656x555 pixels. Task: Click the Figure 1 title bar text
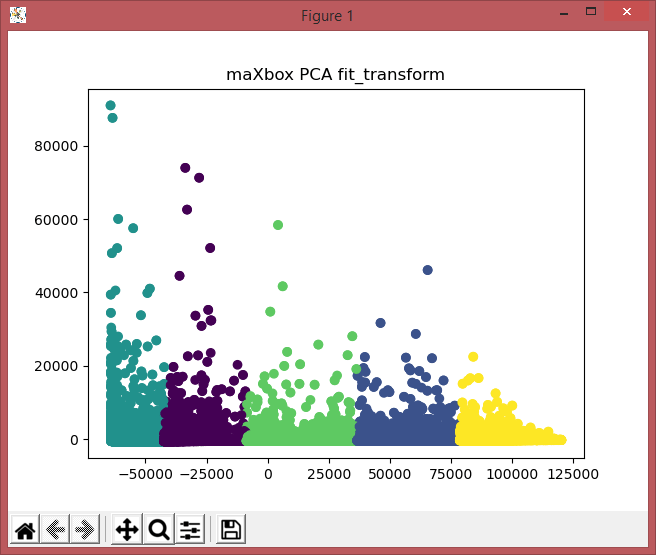click(328, 15)
